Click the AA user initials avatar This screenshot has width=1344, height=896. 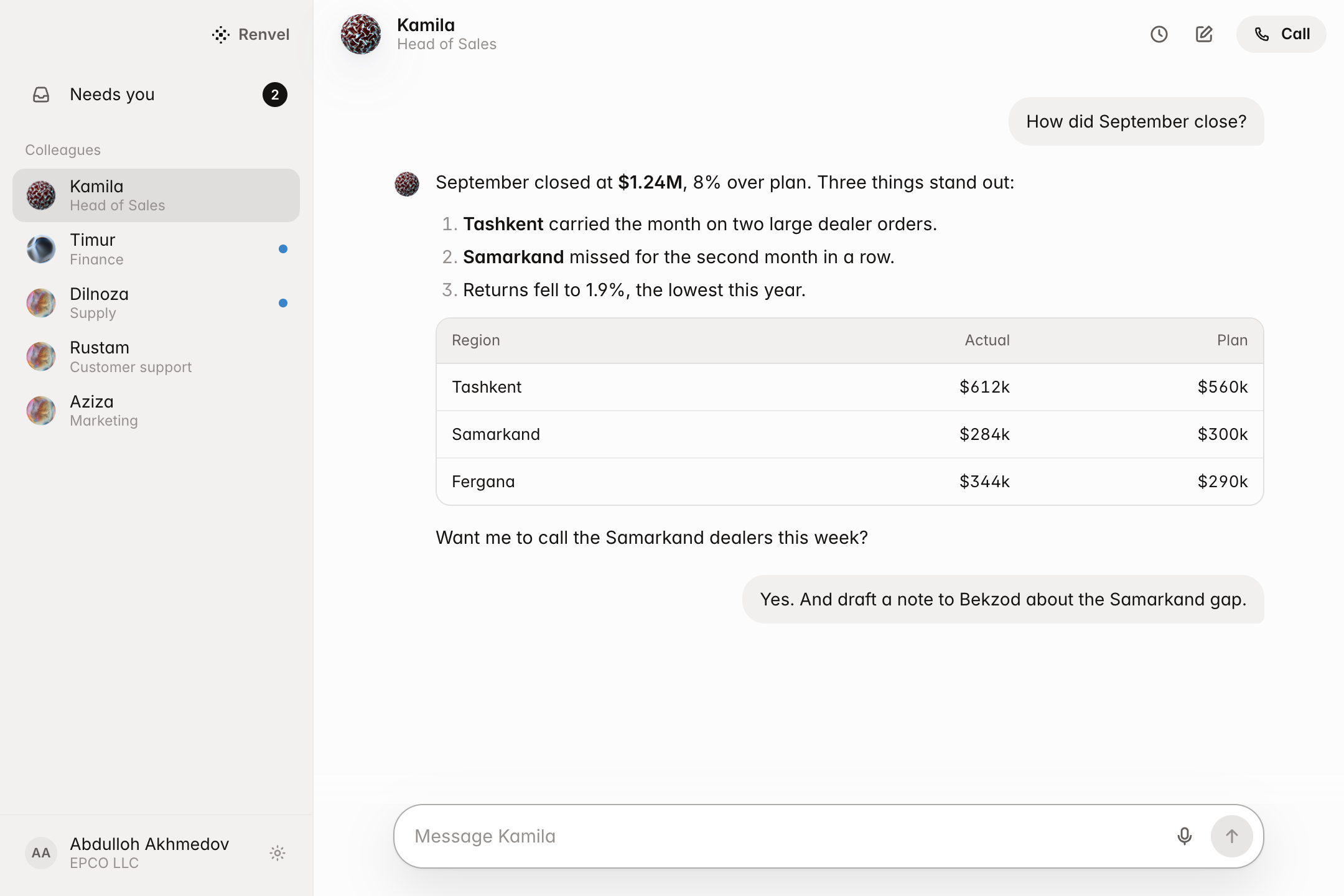coord(41,853)
